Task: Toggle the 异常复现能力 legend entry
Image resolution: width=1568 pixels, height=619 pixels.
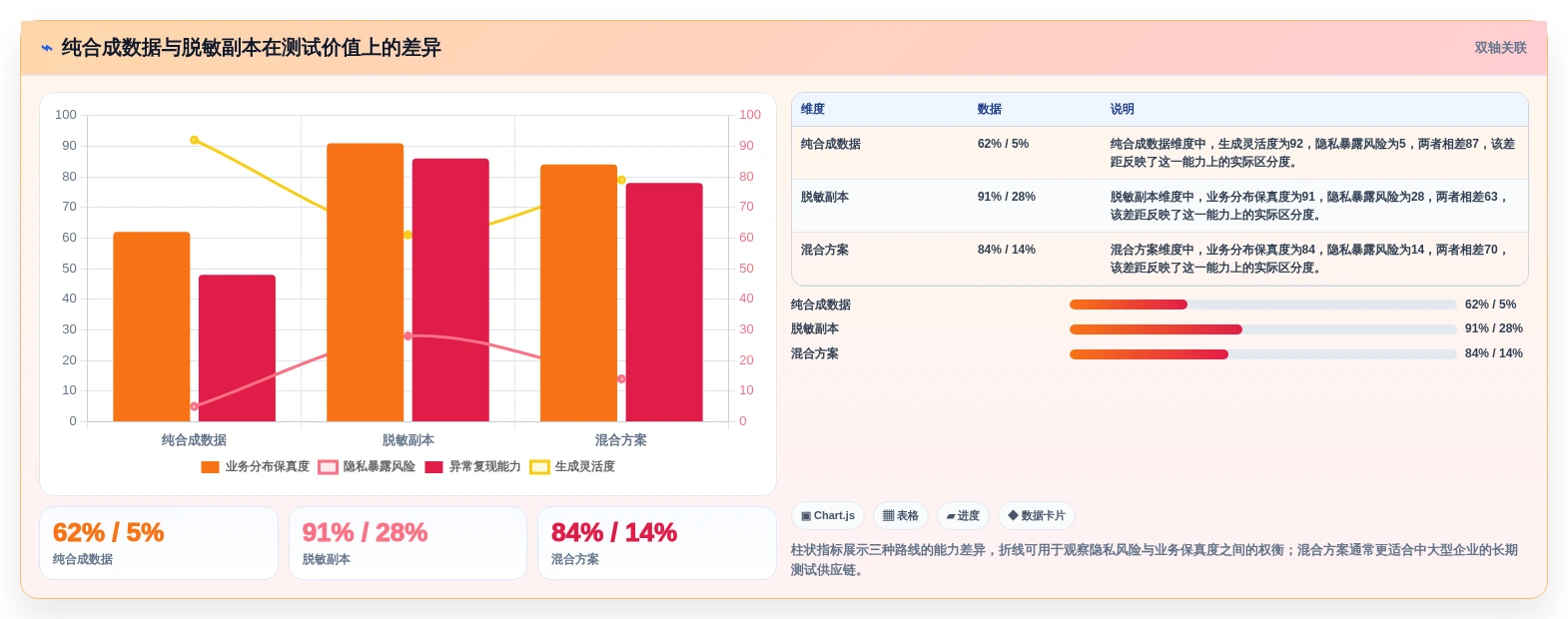Action: point(473,466)
